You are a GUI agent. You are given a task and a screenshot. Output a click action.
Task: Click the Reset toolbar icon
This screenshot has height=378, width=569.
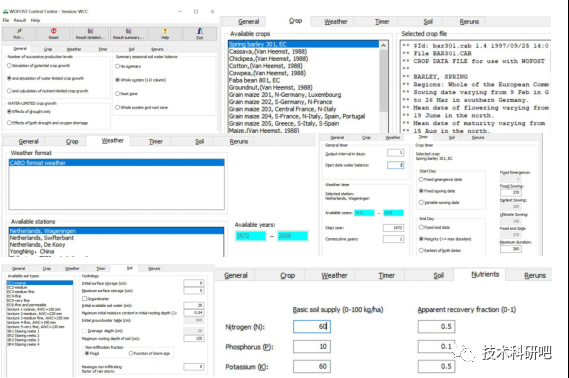54,34
